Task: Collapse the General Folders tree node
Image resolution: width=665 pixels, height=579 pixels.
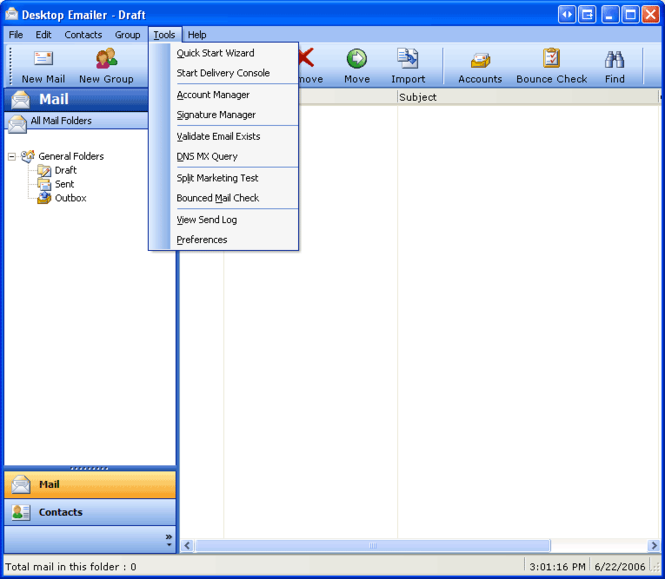Action: click(12, 157)
